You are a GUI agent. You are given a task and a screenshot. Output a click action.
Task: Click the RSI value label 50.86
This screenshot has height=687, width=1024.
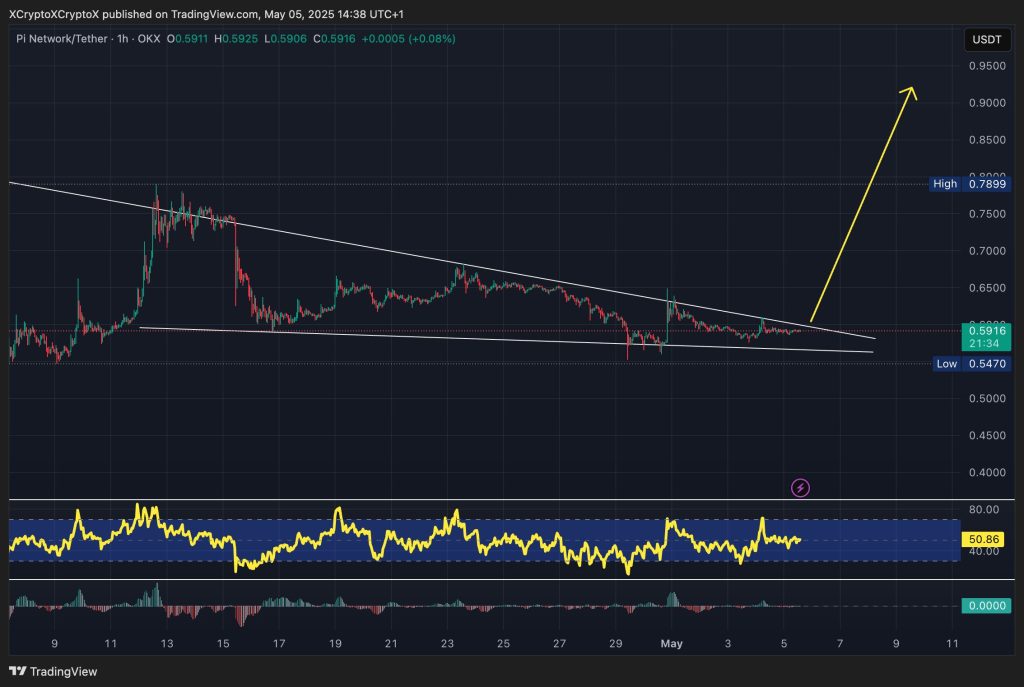click(984, 539)
